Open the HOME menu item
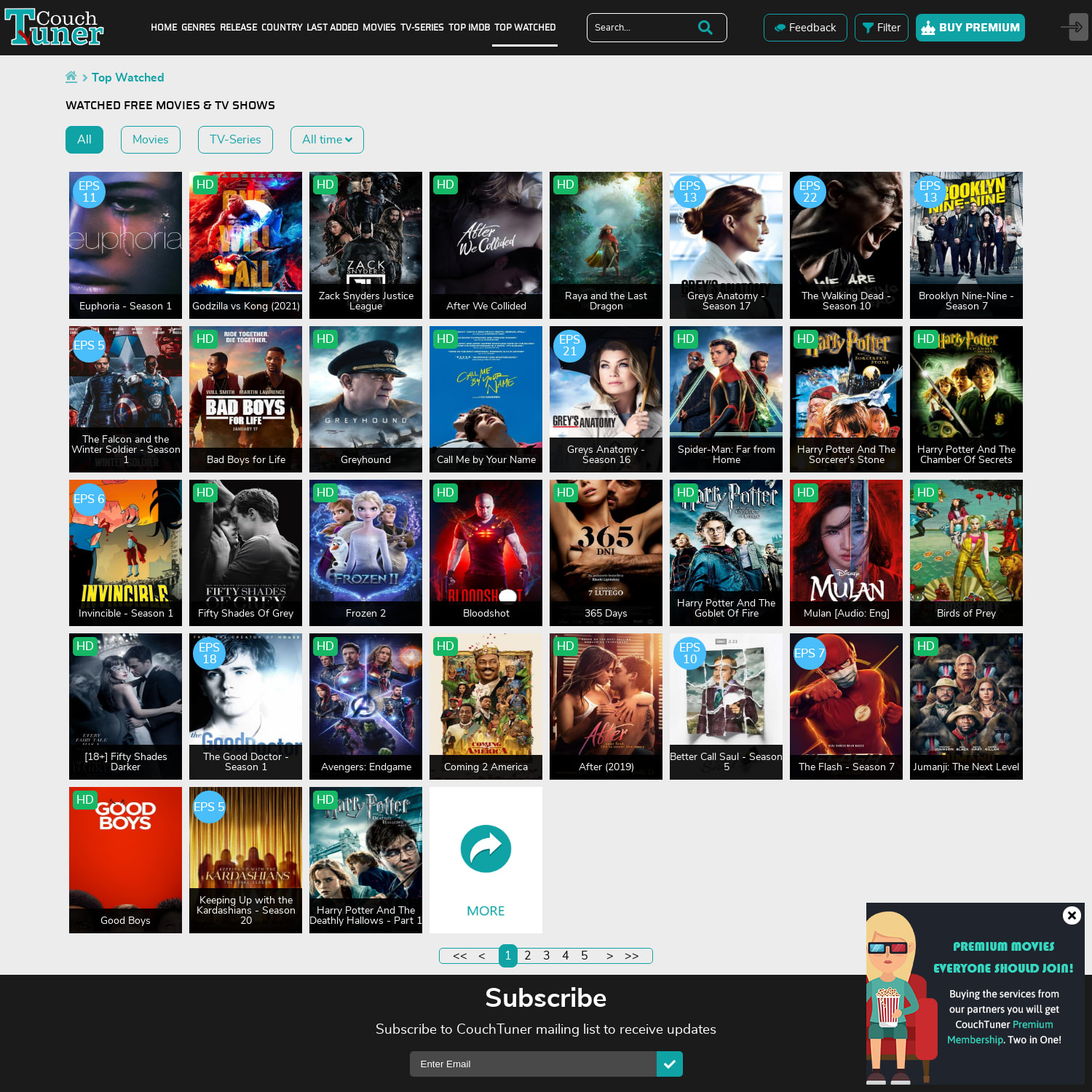The width and height of the screenshot is (1092, 1092). coord(164,28)
